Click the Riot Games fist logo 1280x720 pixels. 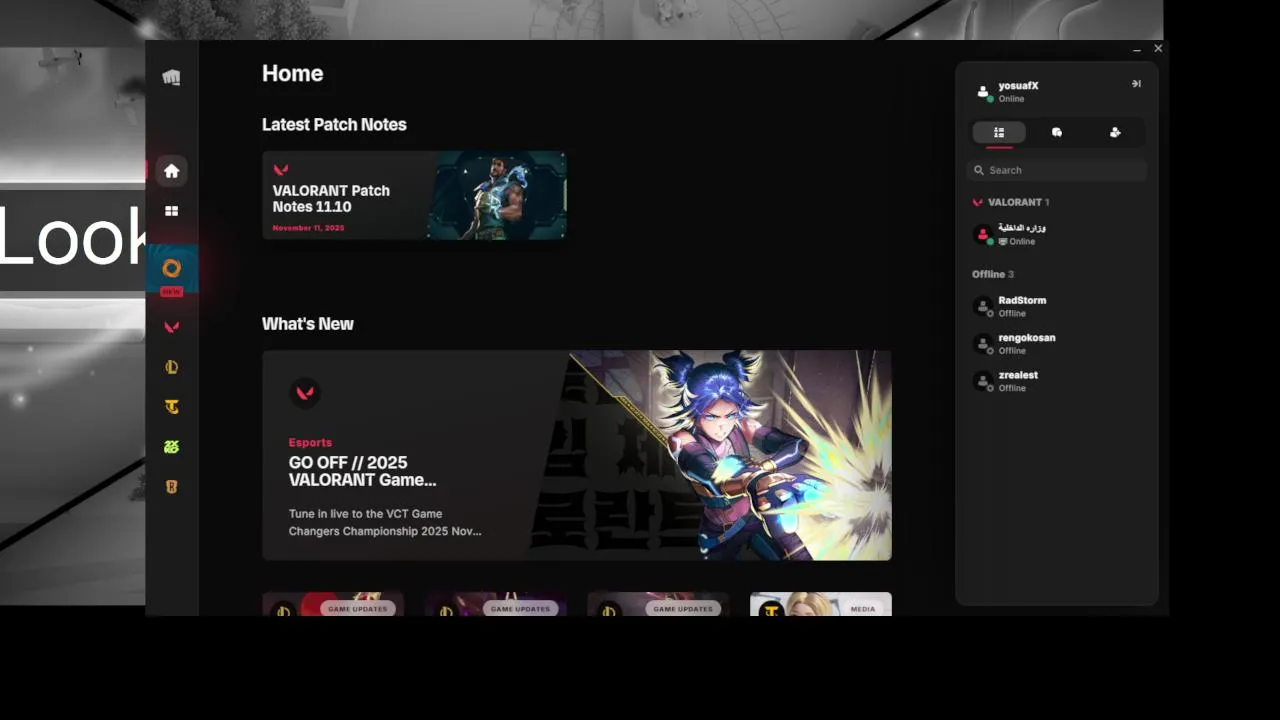tap(172, 77)
